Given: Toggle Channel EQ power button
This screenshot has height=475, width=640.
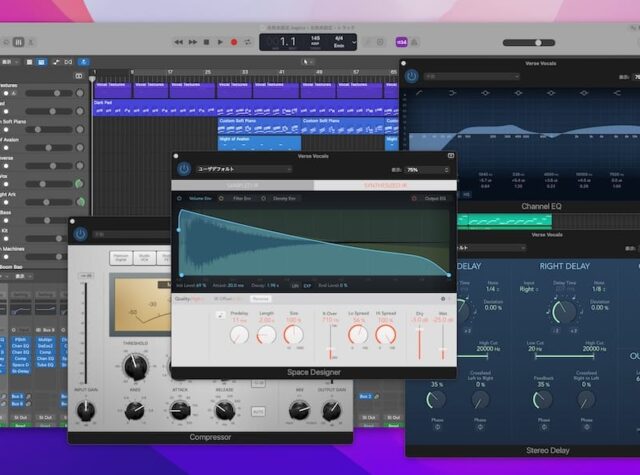Looking at the screenshot, I should click(x=411, y=75).
